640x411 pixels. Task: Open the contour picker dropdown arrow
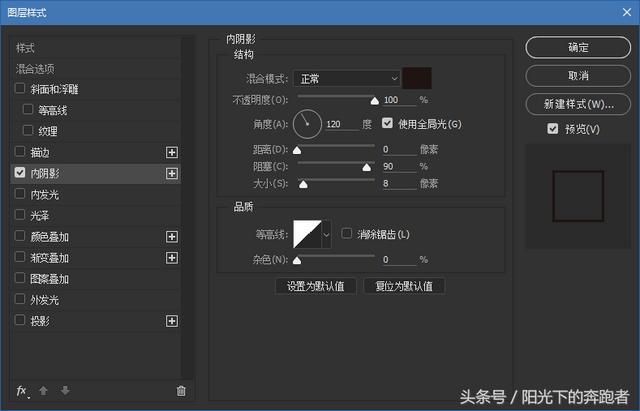tap(327, 235)
